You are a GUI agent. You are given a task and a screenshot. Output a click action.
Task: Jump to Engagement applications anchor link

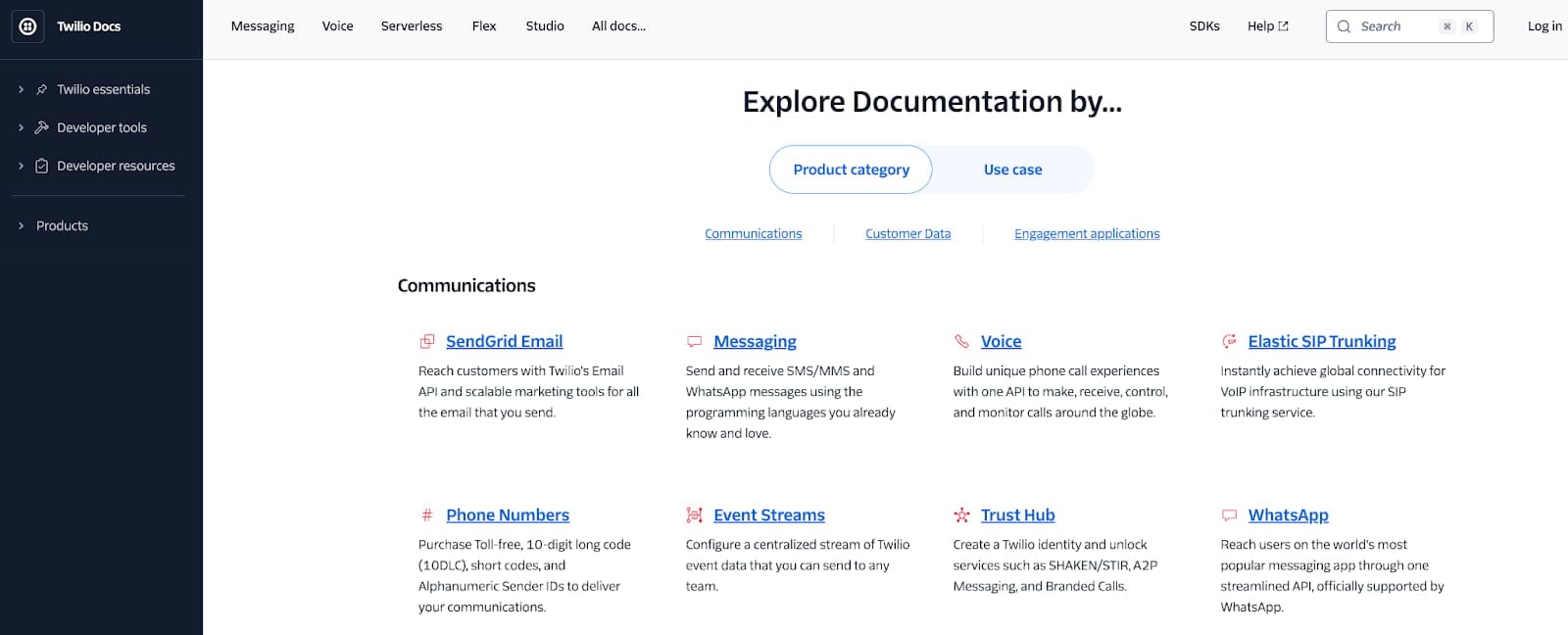(1087, 233)
